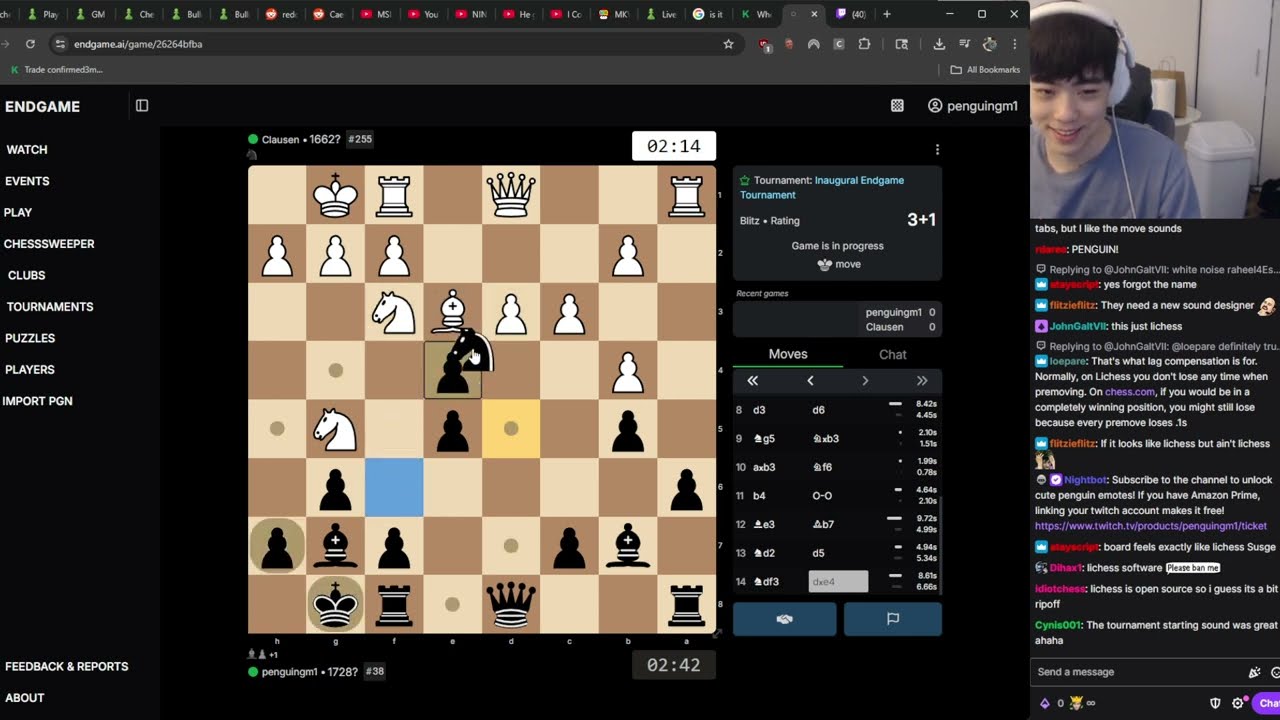Screen dimensions: 1280x720
Task: Select the pending dxe4 move entry
Action: coord(838,581)
